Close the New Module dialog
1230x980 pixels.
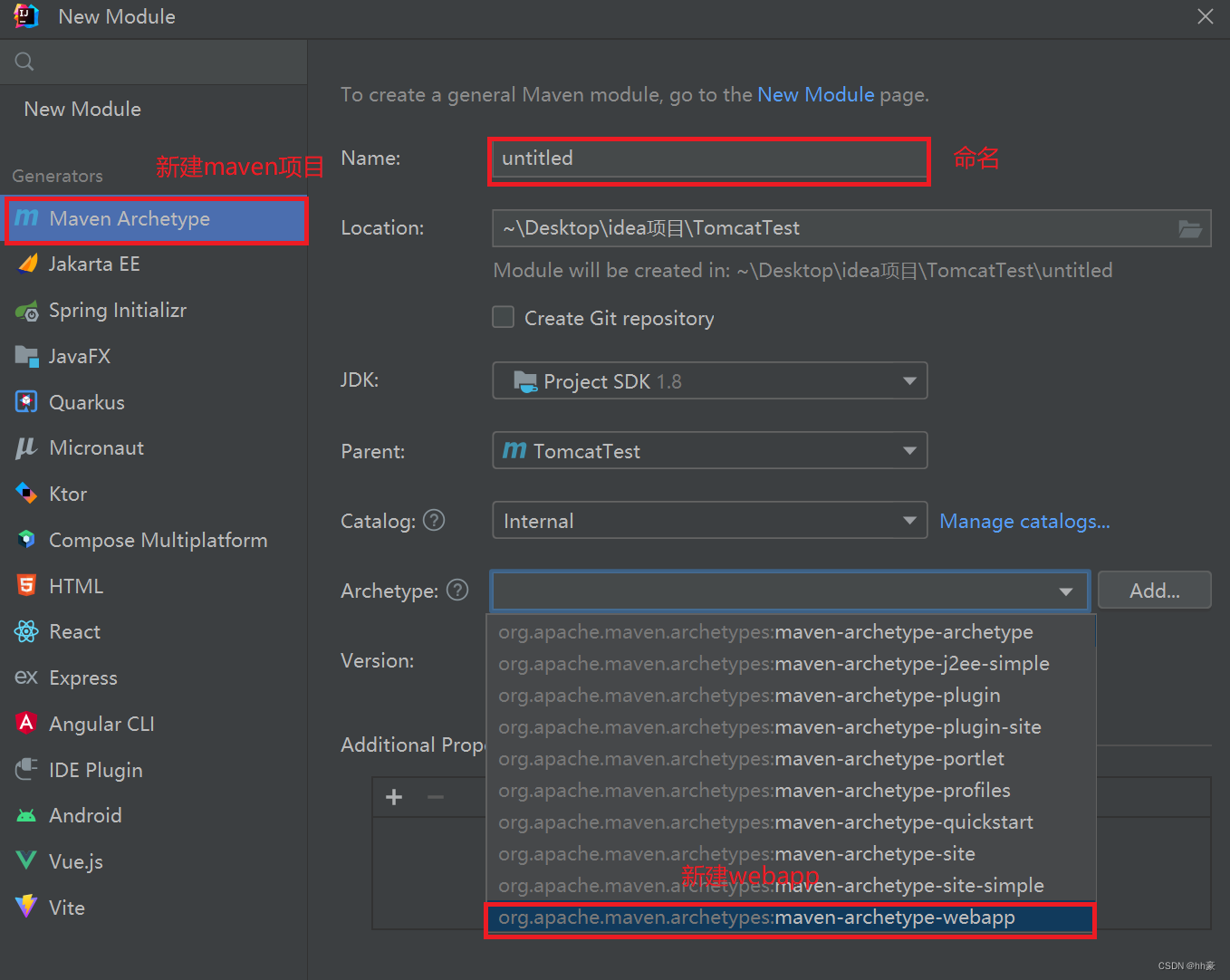pyautogui.click(x=1205, y=16)
